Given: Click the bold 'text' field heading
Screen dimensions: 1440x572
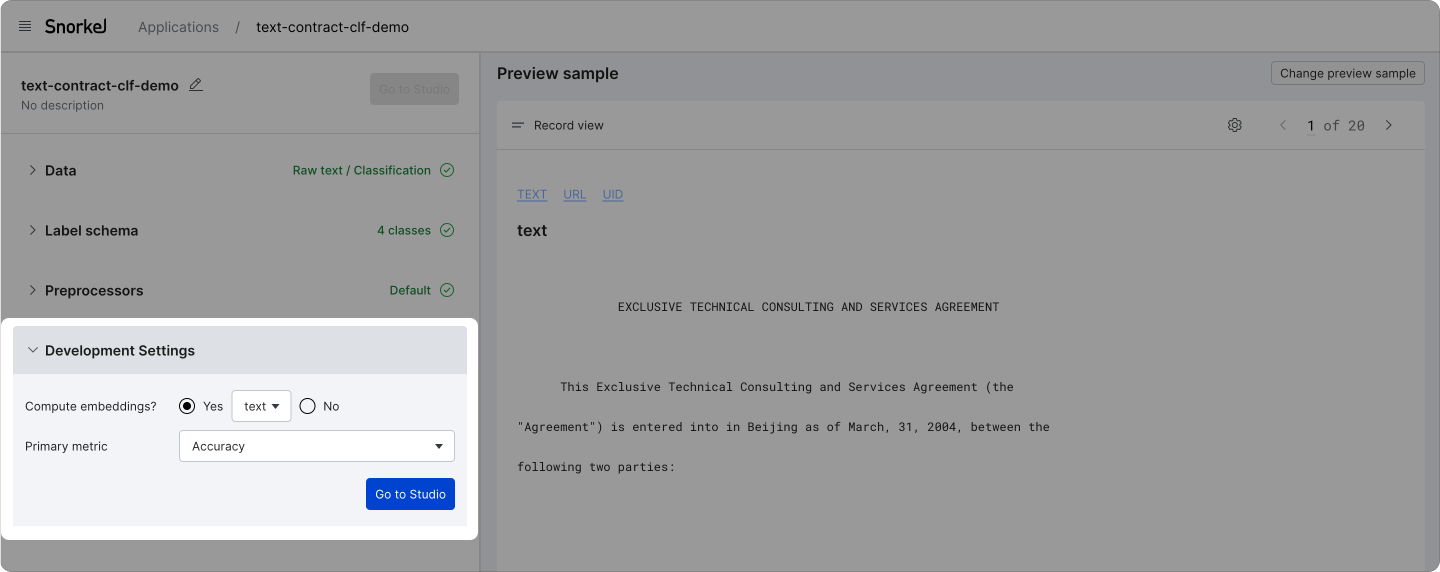Looking at the screenshot, I should tap(532, 230).
